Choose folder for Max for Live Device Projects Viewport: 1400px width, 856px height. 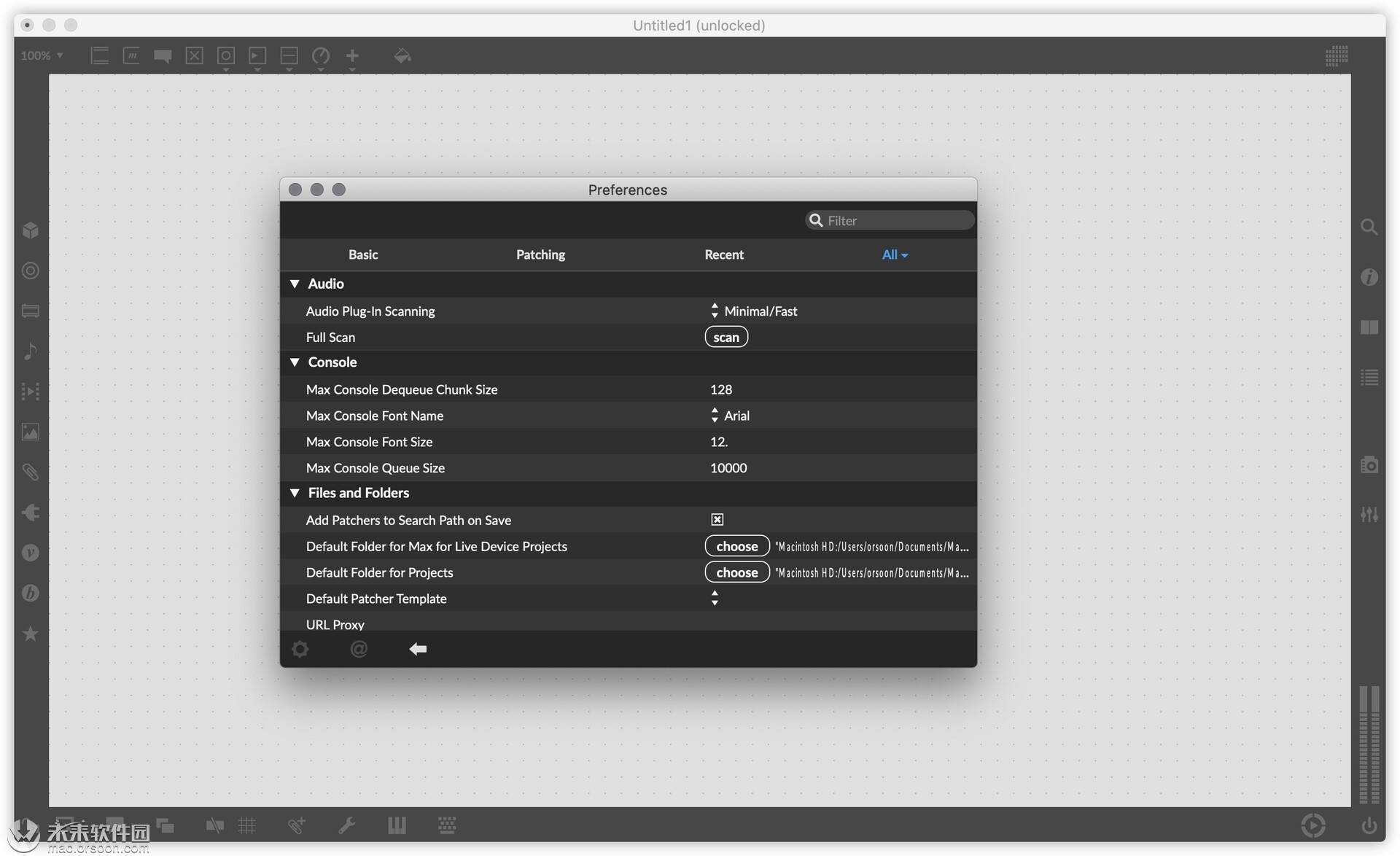click(737, 546)
